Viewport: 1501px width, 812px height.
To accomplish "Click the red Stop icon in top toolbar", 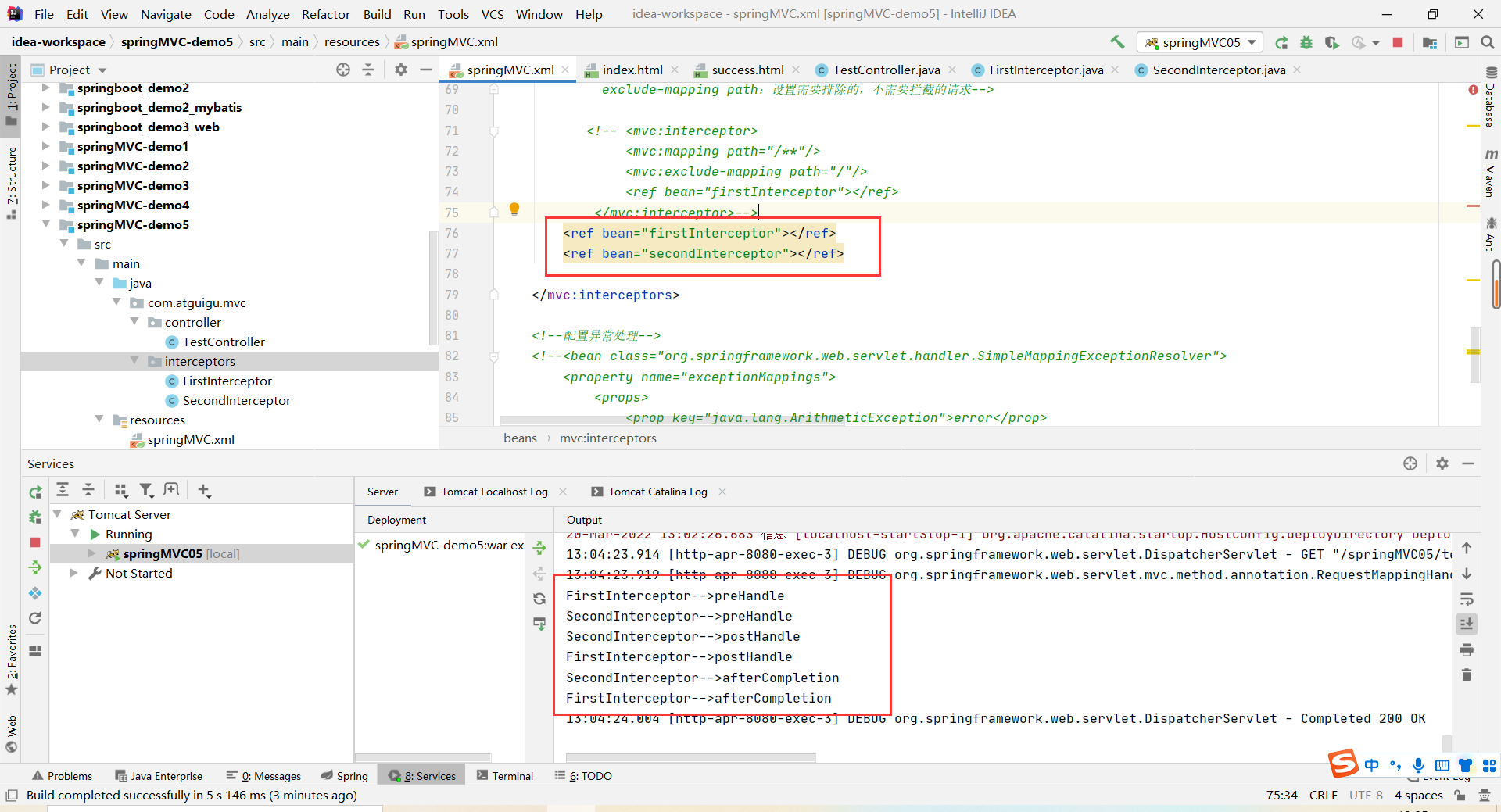I will click(x=1398, y=42).
